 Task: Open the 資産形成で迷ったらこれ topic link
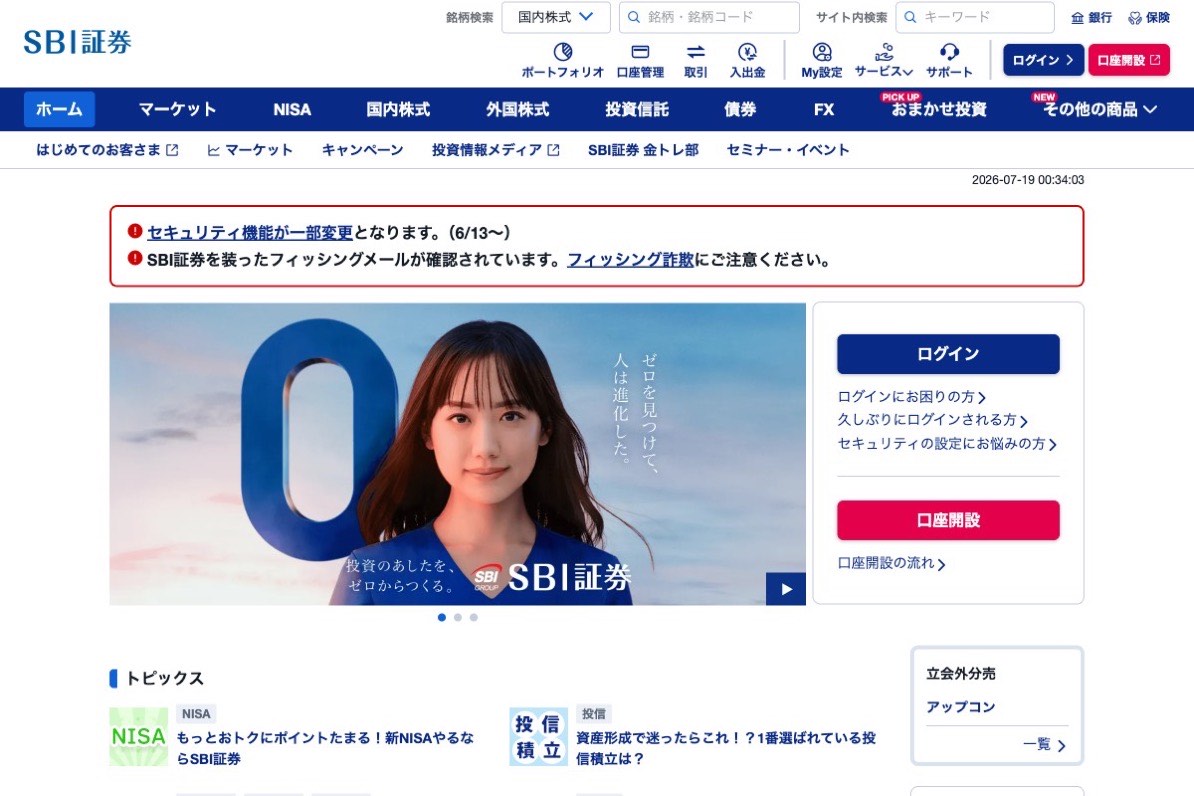point(726,748)
